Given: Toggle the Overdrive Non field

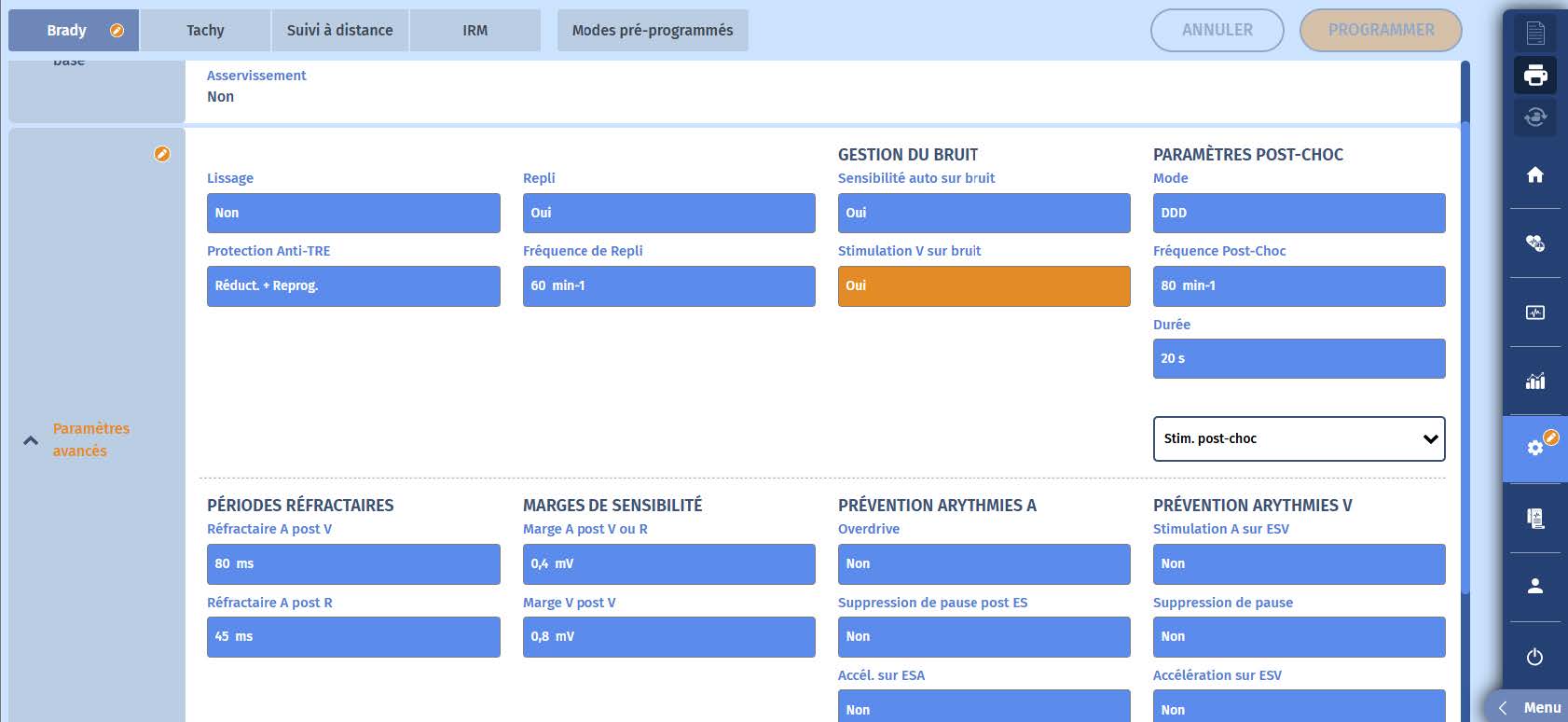Looking at the screenshot, I should [983, 564].
